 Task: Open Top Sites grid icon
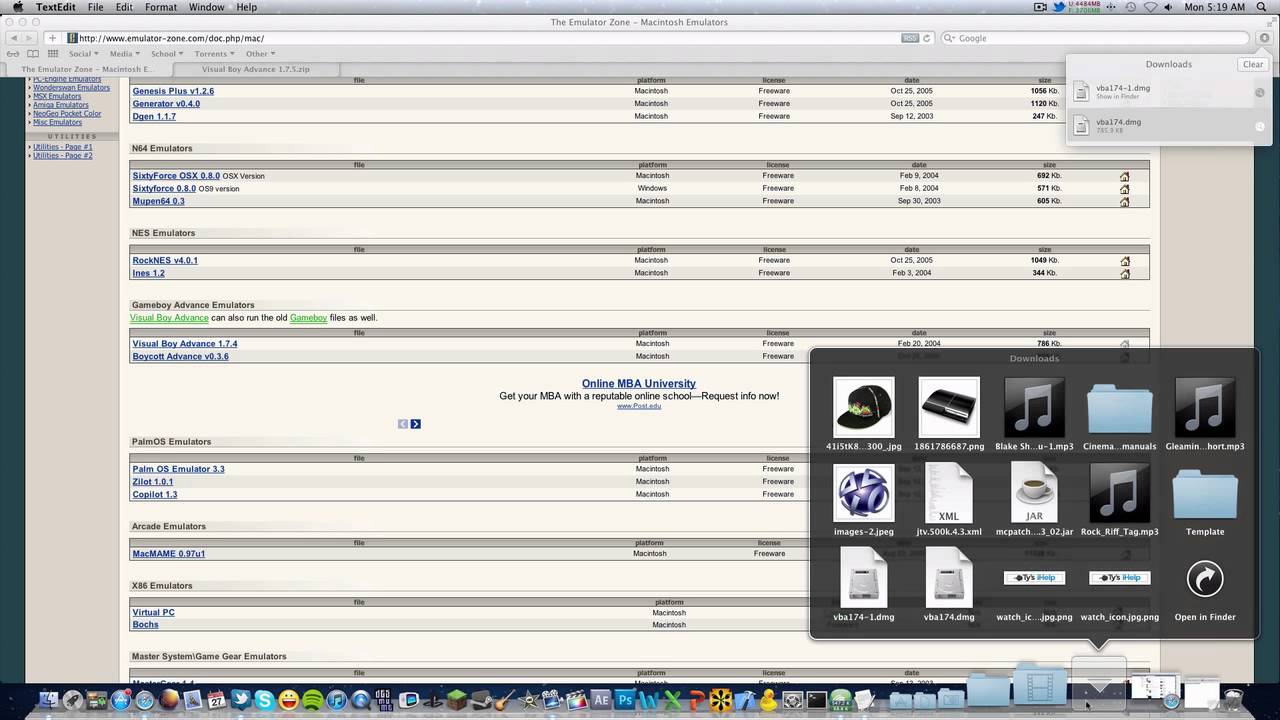click(x=51, y=54)
